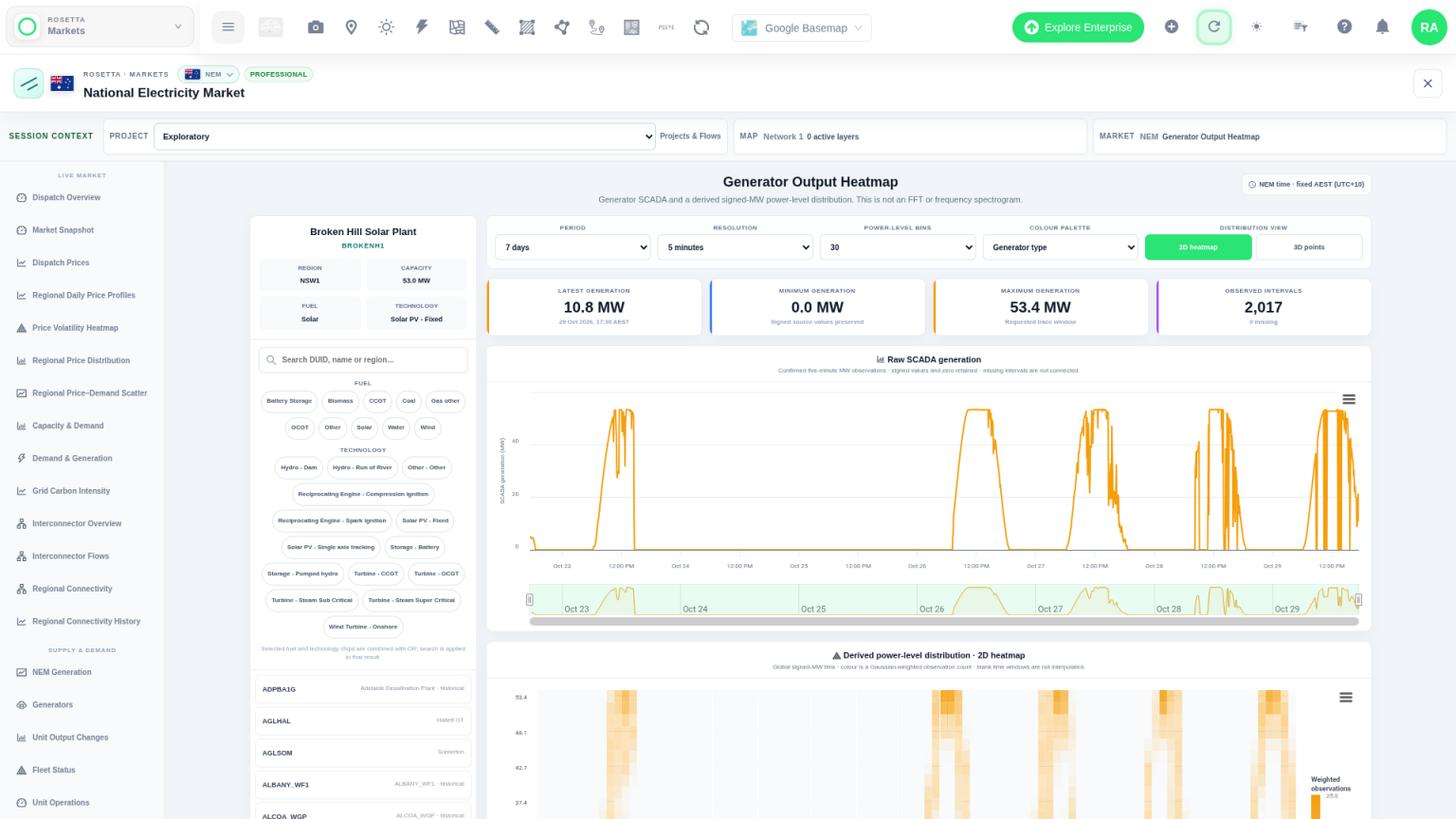The image size is (1456, 819).
Task: Toggle the Biomass fuel chip
Action: pyautogui.click(x=340, y=401)
